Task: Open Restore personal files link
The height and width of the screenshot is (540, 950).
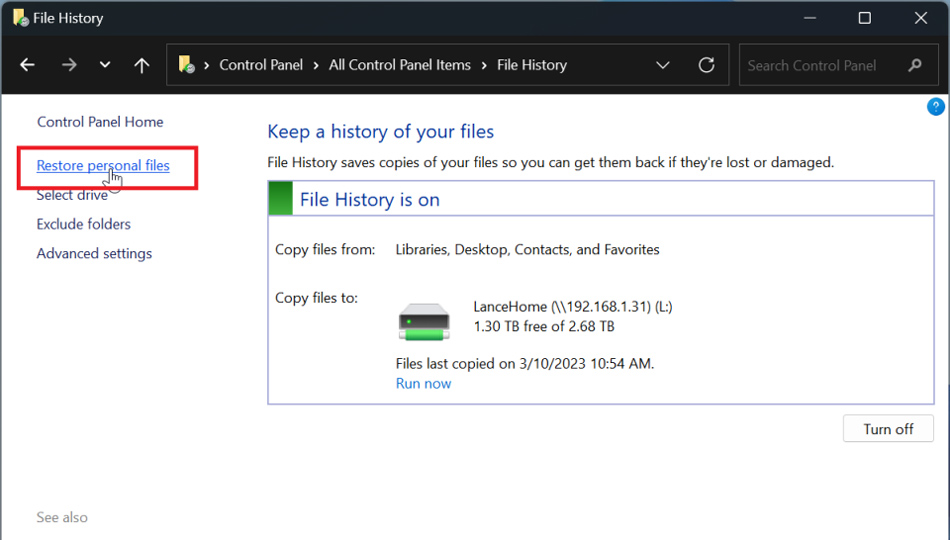Action: click(103, 166)
